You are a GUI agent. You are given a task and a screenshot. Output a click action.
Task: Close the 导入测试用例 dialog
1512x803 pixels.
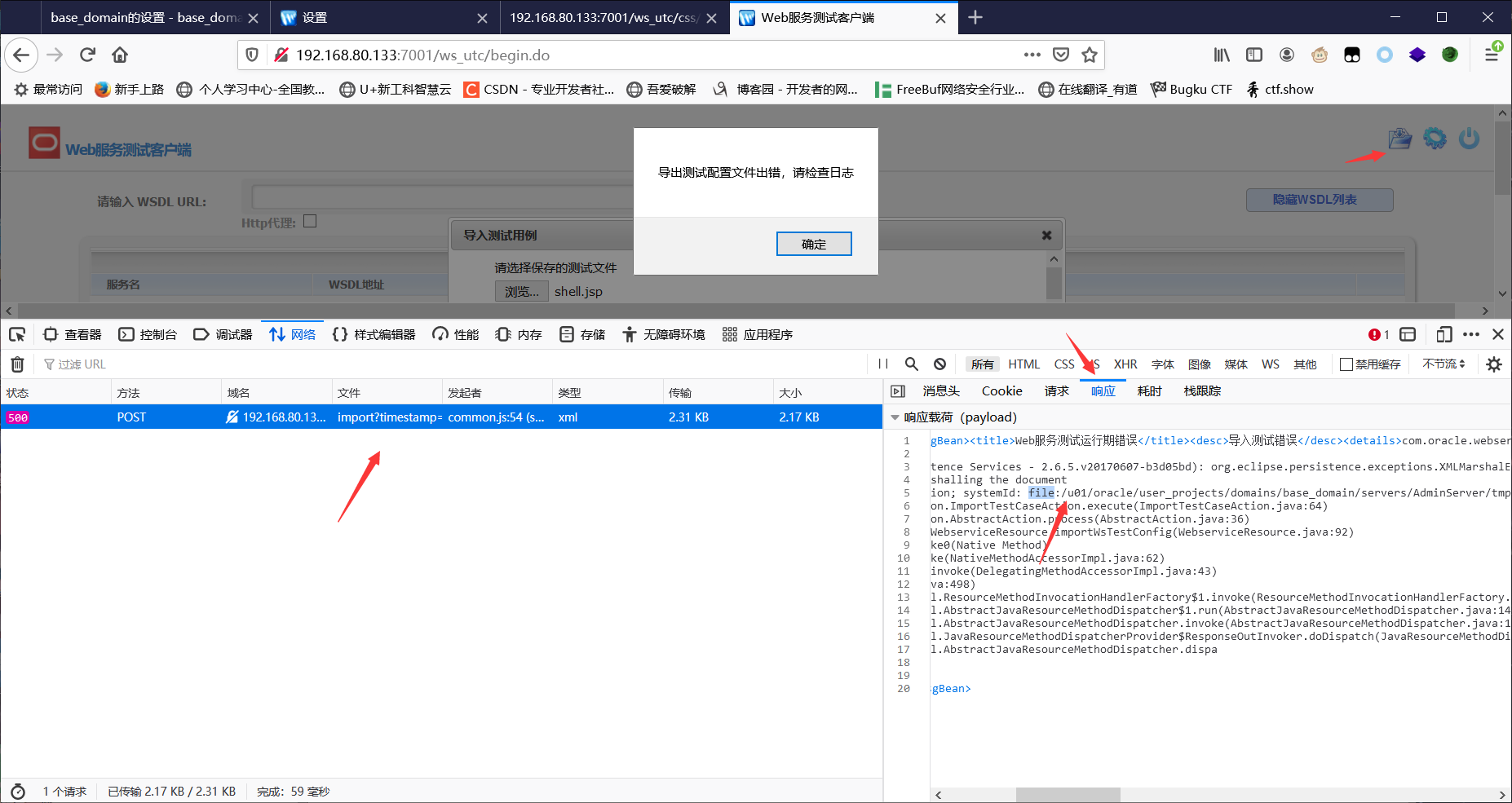tap(1046, 236)
